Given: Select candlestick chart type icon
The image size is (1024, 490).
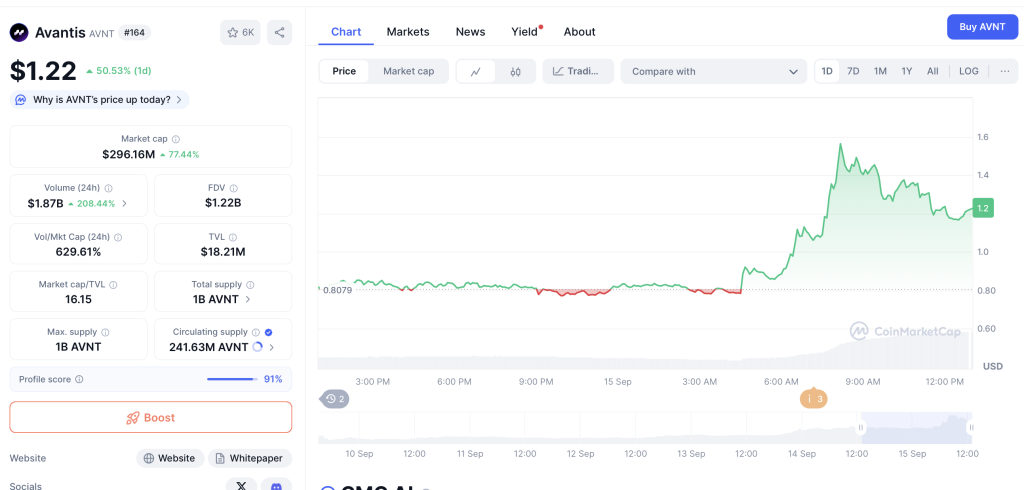Looking at the screenshot, I should coord(515,72).
